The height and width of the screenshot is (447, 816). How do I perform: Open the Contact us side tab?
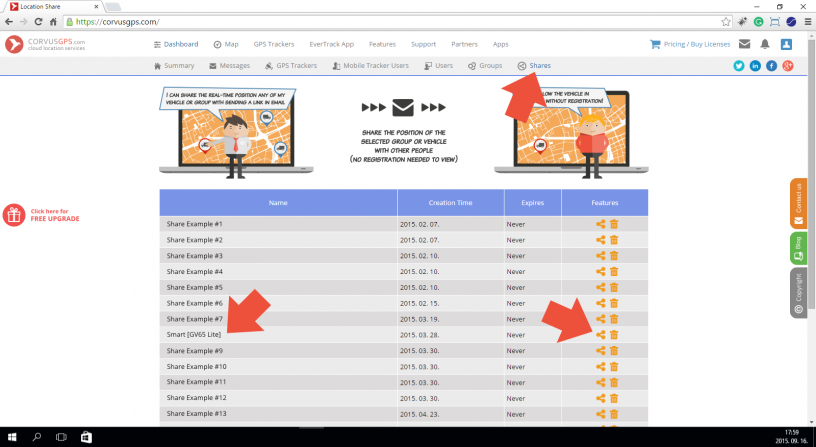click(798, 202)
